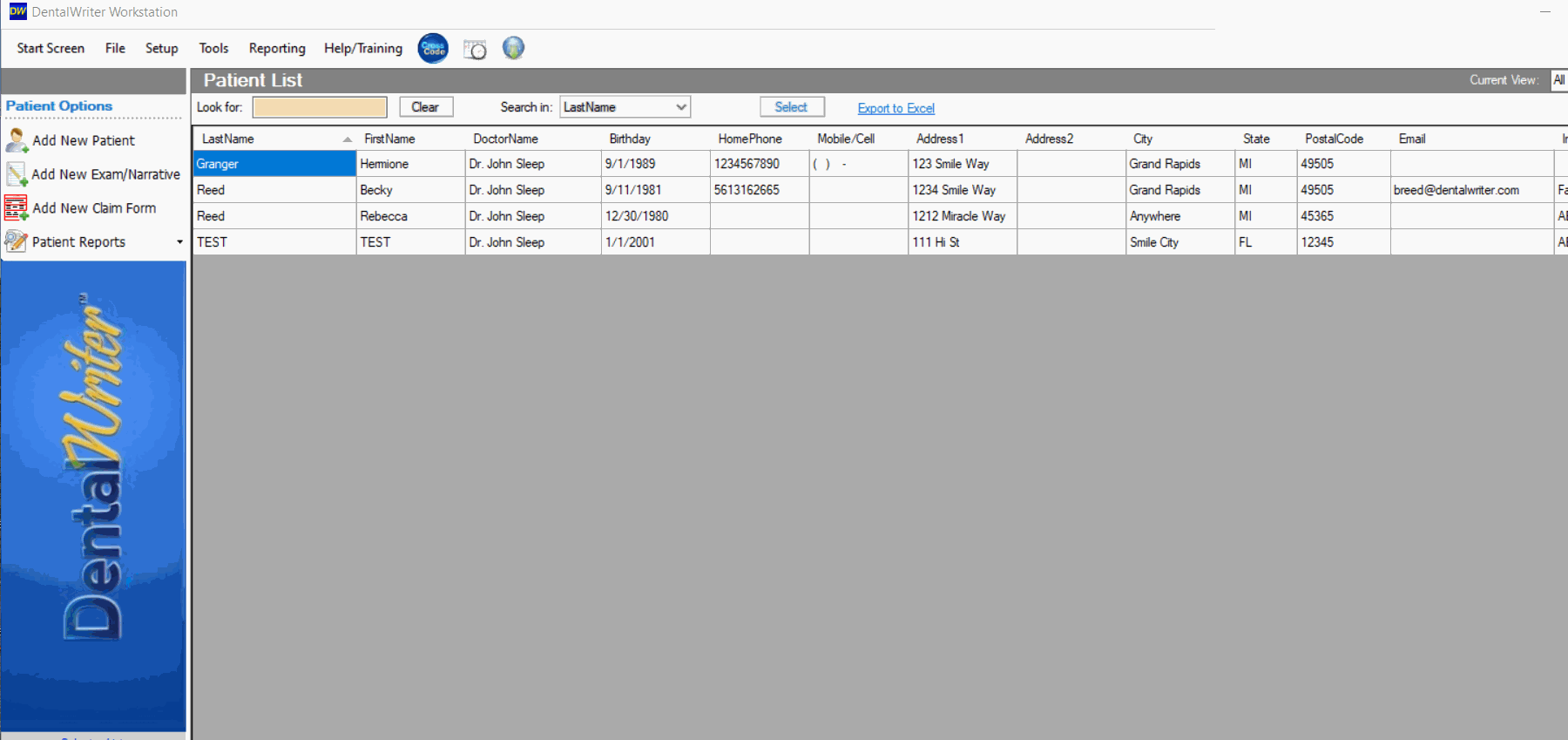Click the Add New Exam/Narrative icon

pyautogui.click(x=17, y=174)
